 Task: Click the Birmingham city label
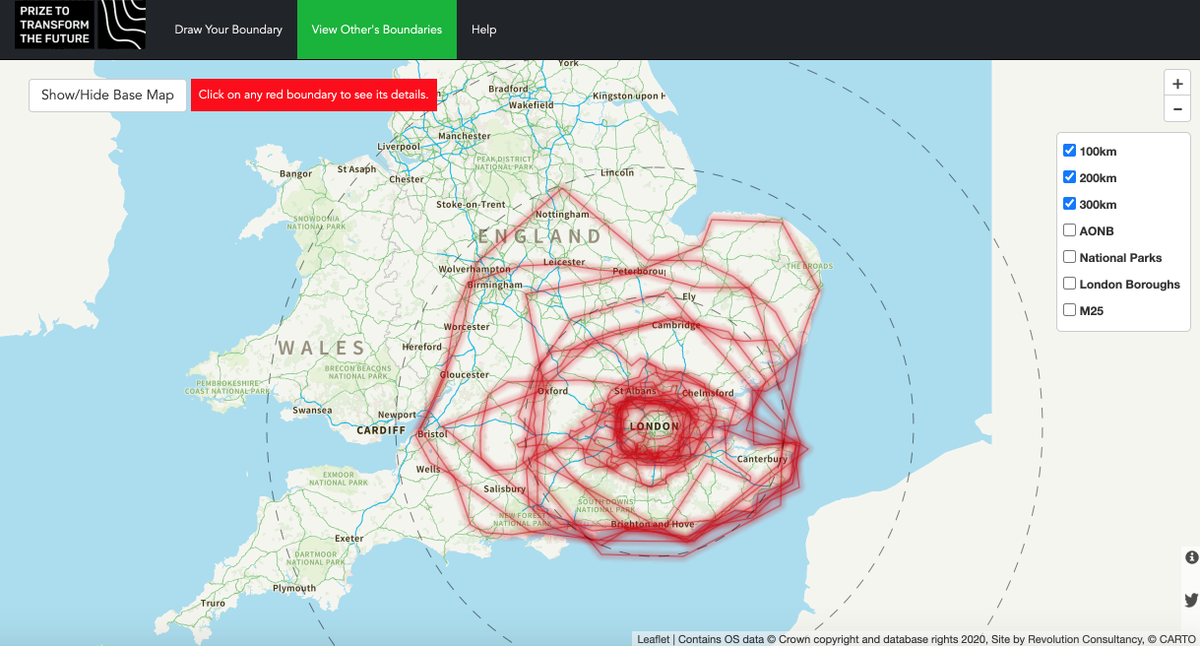494,285
